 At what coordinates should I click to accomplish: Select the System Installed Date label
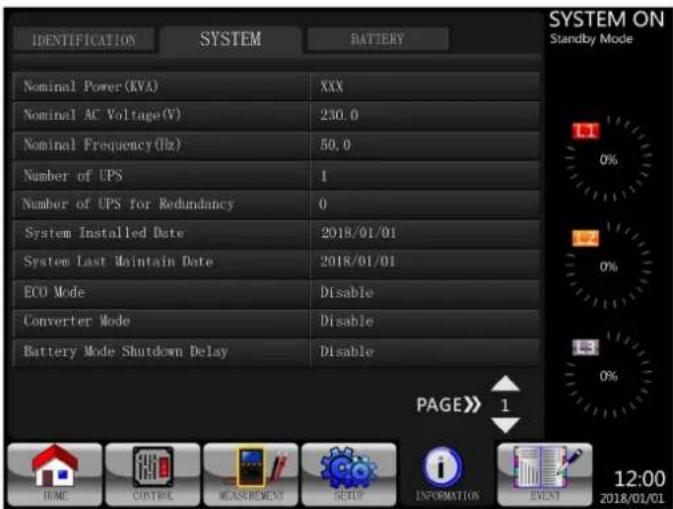pyautogui.click(x=104, y=233)
